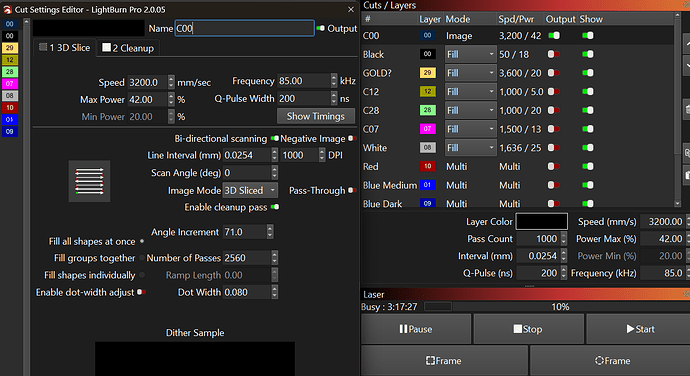Toggle Show for White layer row
This screenshot has width=690, height=376.
tap(588, 147)
